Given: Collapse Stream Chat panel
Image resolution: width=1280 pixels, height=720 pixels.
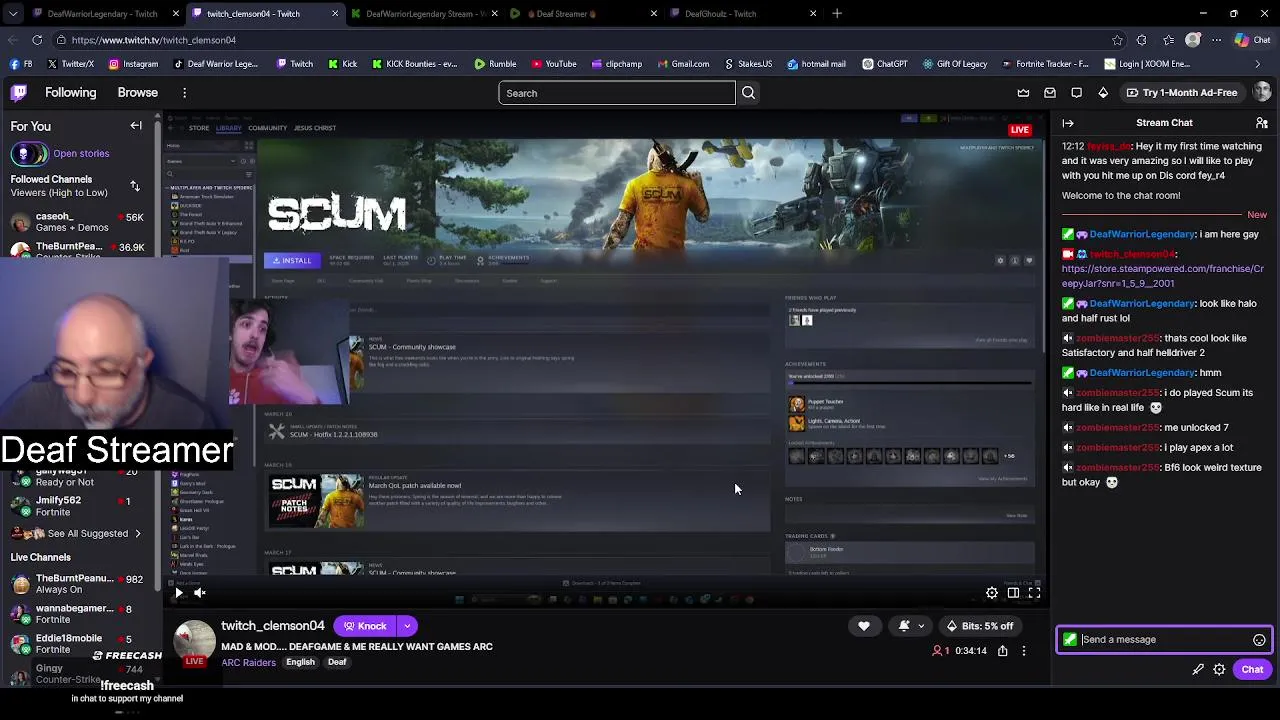Looking at the screenshot, I should (1068, 123).
